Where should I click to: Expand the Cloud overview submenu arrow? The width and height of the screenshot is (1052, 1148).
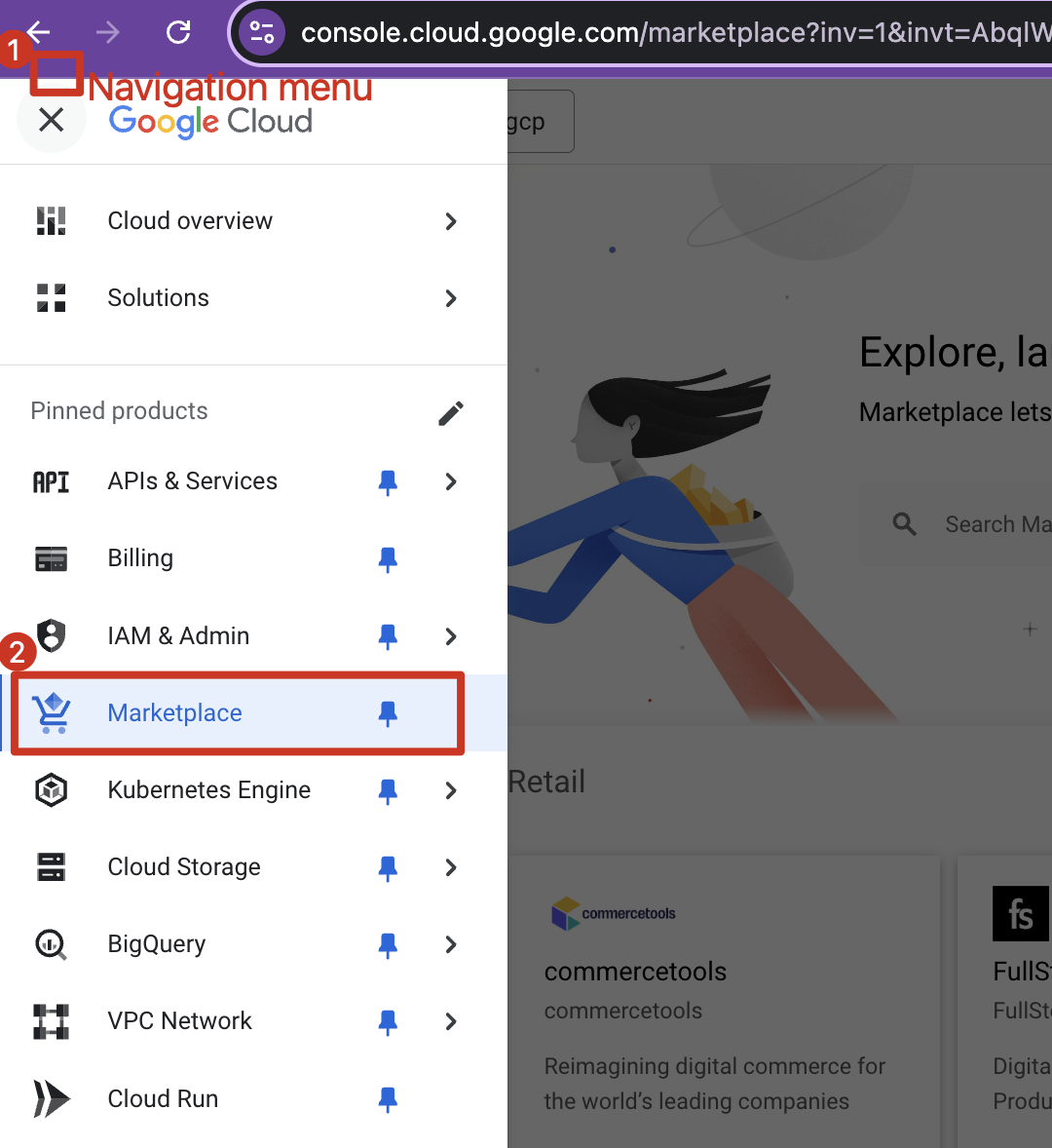click(450, 221)
